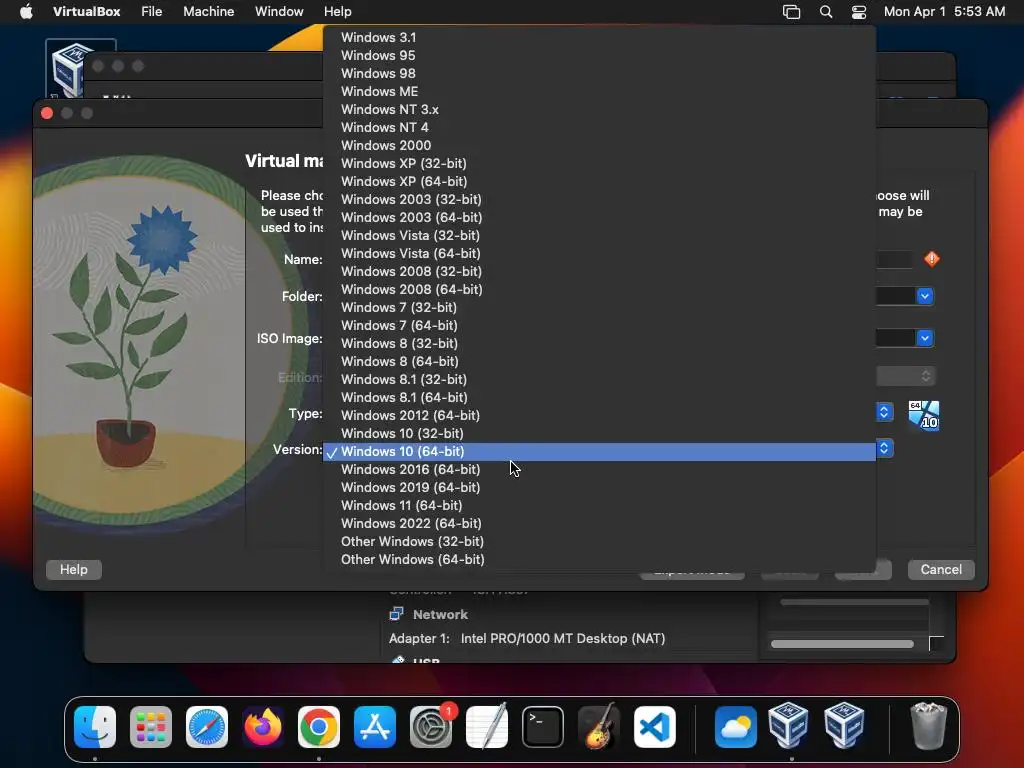Select Windows NT 3.x entry
The image size is (1024, 768).
599,109
